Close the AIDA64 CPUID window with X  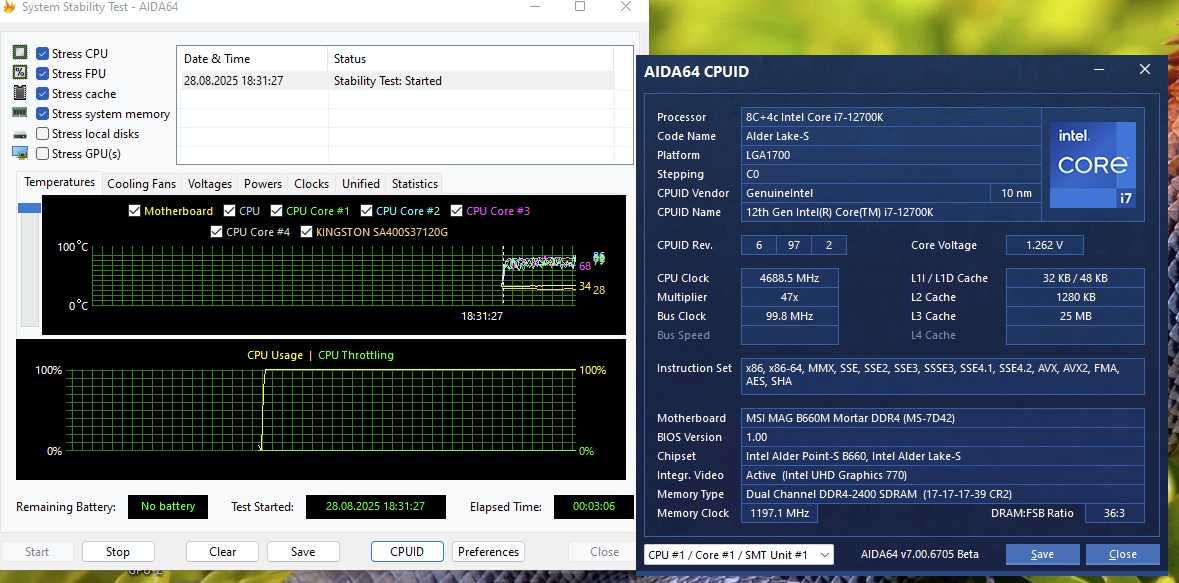[1144, 69]
